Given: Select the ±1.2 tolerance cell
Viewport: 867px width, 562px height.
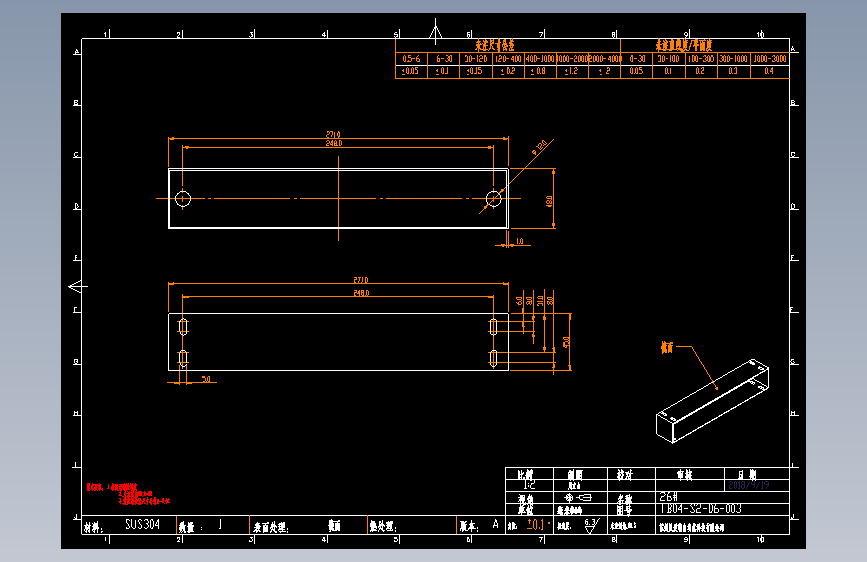Looking at the screenshot, I should (572, 71).
